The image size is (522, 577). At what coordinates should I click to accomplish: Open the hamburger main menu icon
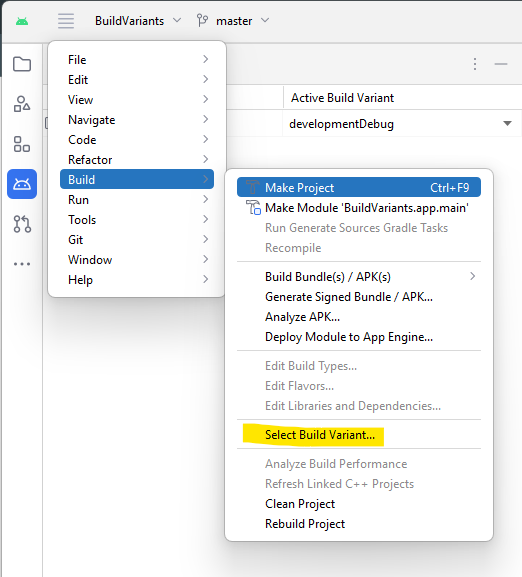click(66, 21)
